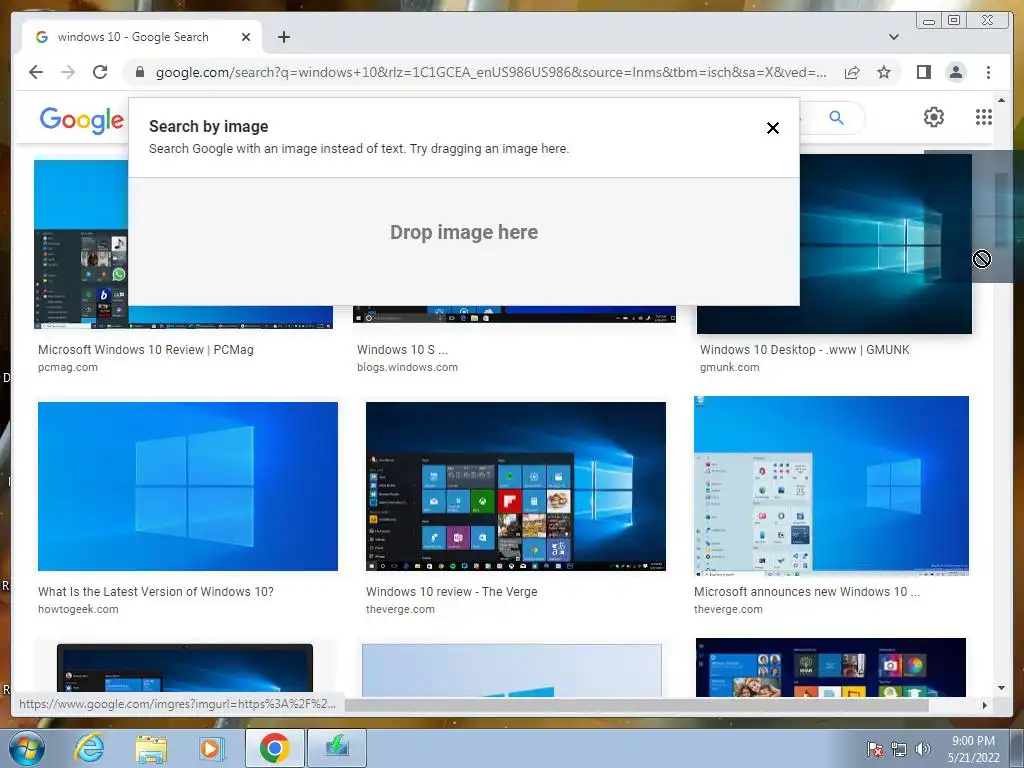1024x768 pixels.
Task: Click the Drop image here area
Action: pos(464,241)
